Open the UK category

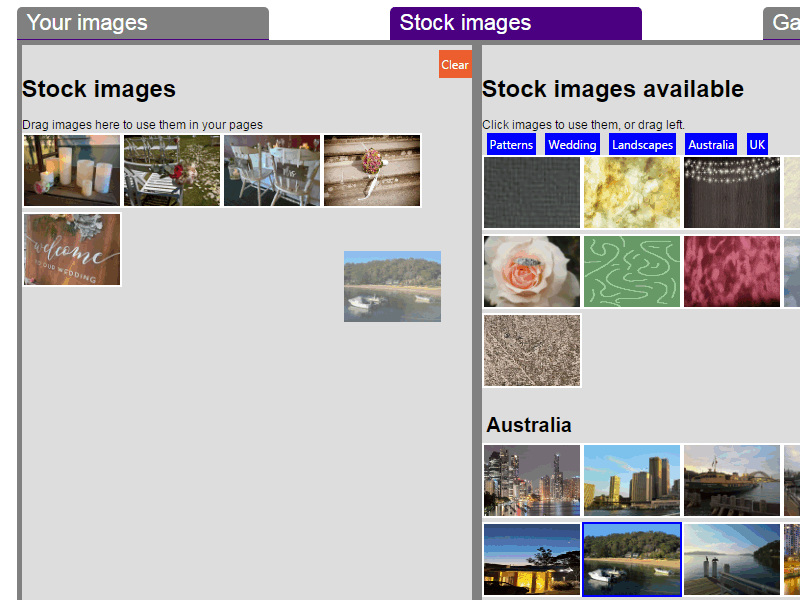757,144
